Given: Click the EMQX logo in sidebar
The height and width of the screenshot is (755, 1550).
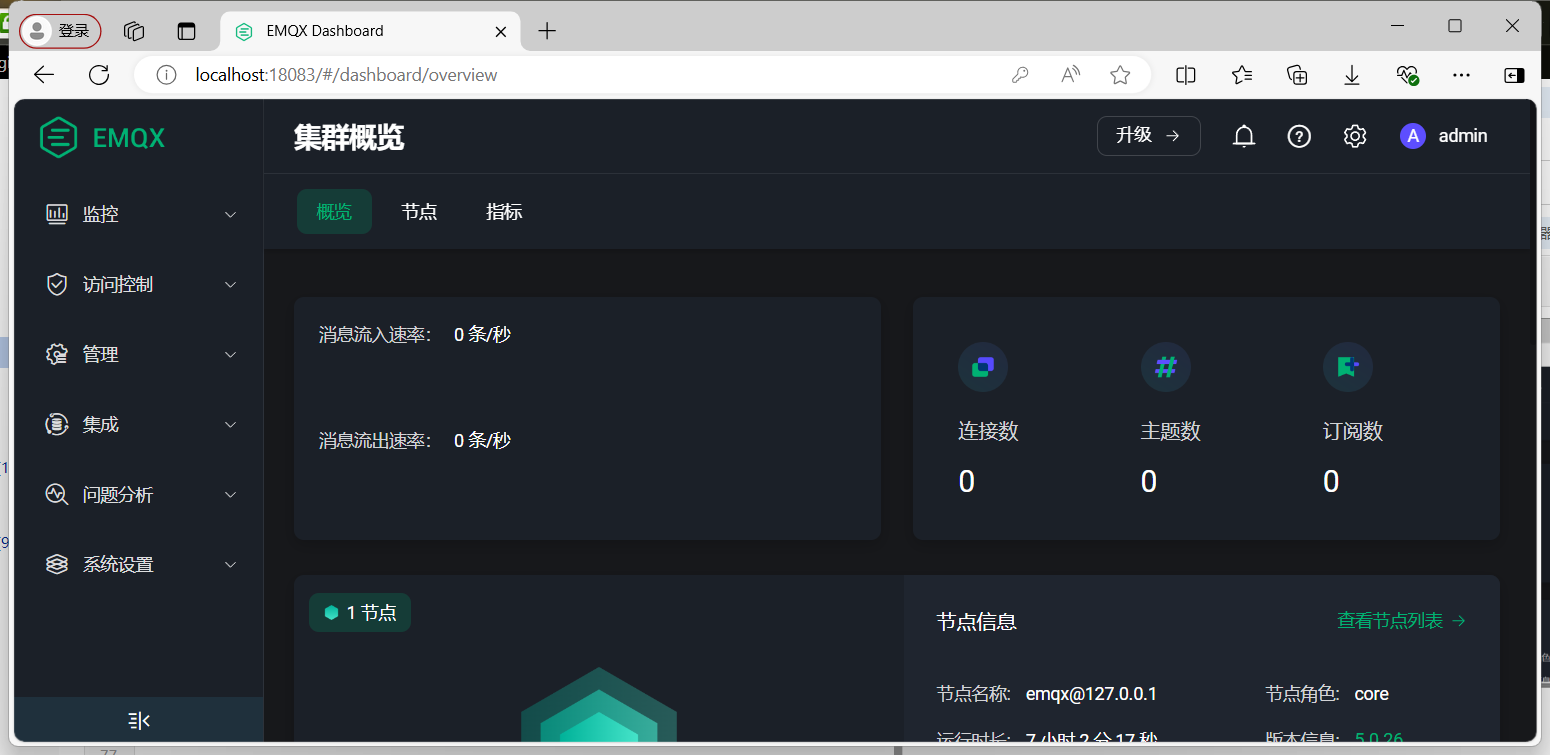Looking at the screenshot, I should pyautogui.click(x=102, y=138).
